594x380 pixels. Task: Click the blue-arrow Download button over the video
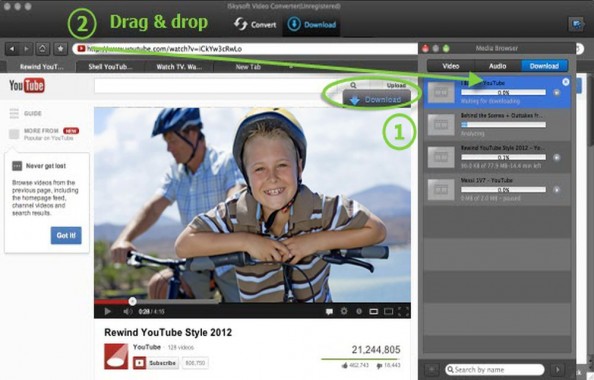coord(377,99)
